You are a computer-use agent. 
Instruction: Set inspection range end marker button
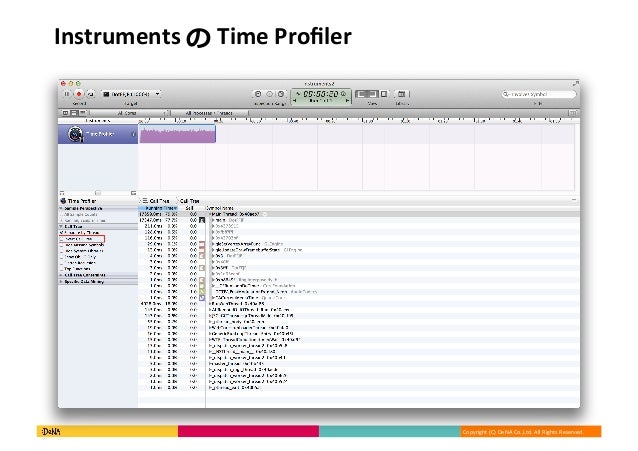pos(281,94)
